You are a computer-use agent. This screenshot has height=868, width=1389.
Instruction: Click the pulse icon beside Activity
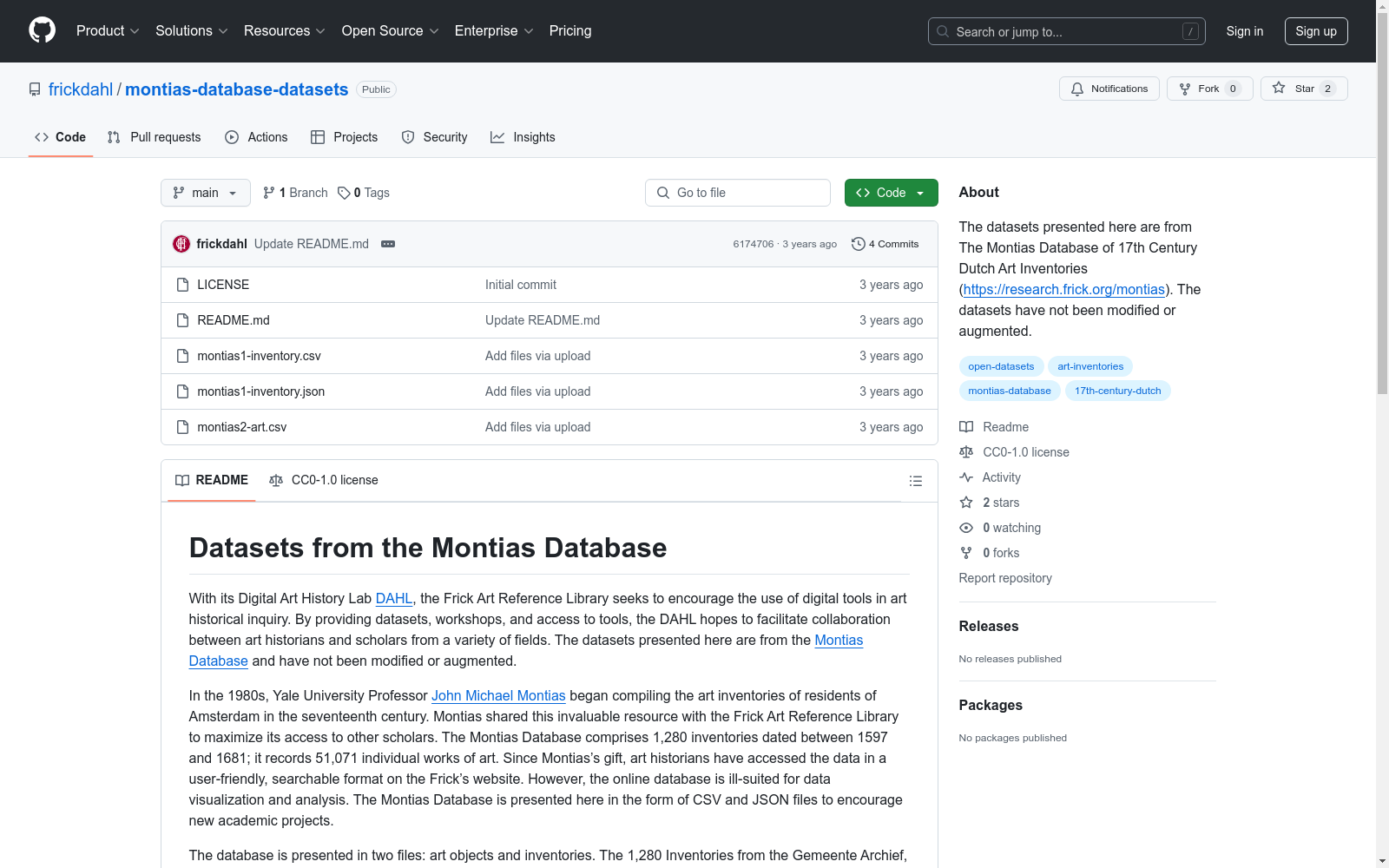(x=966, y=477)
